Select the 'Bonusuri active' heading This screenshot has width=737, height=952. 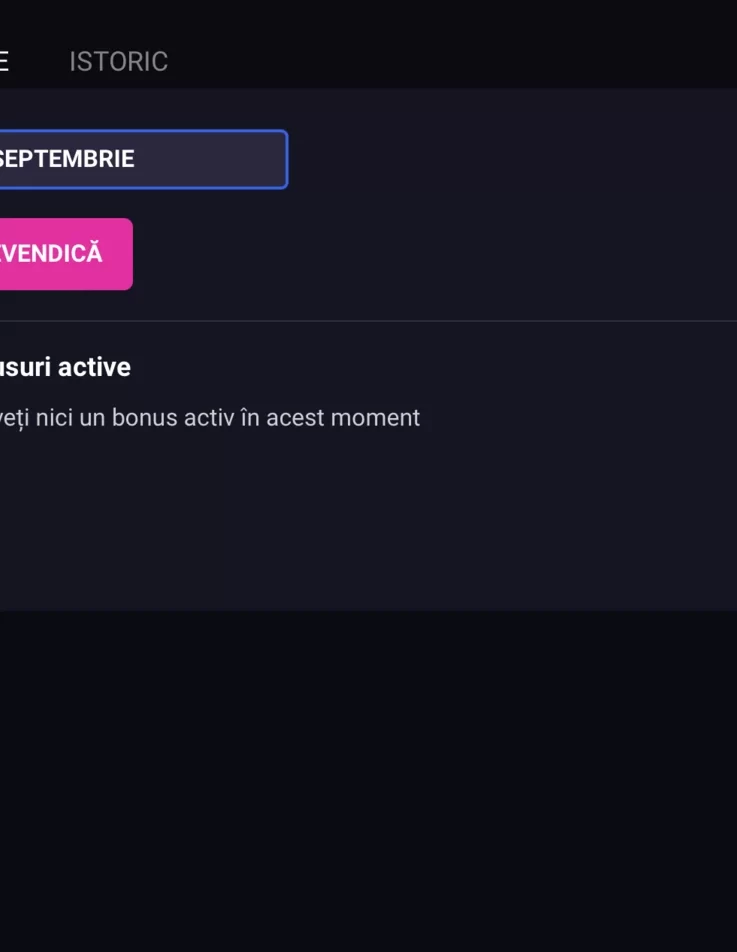coord(65,367)
